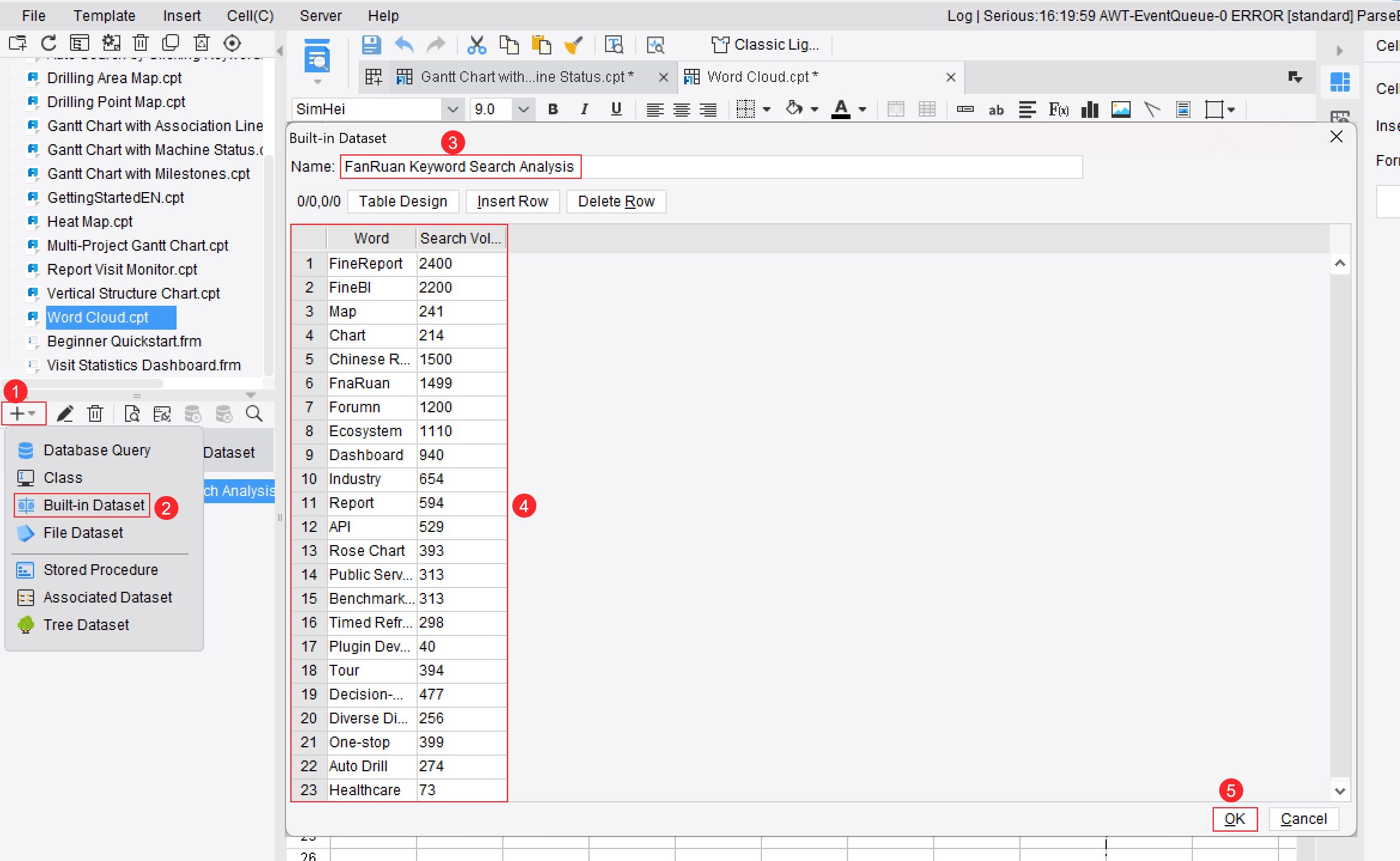
Task: Click the font color A swatch
Action: tap(841, 109)
